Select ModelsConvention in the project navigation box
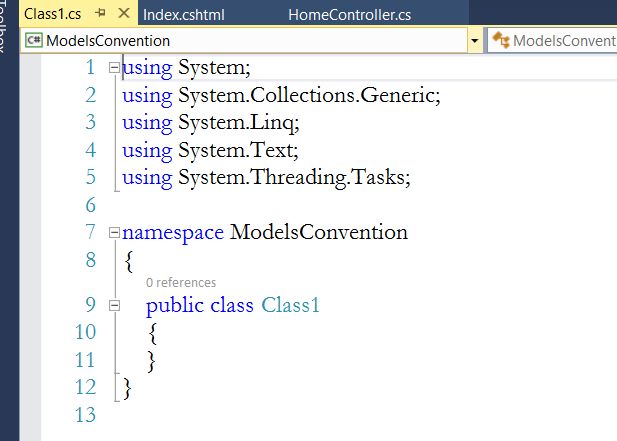The height and width of the screenshot is (441, 617). pyautogui.click(x=244, y=41)
